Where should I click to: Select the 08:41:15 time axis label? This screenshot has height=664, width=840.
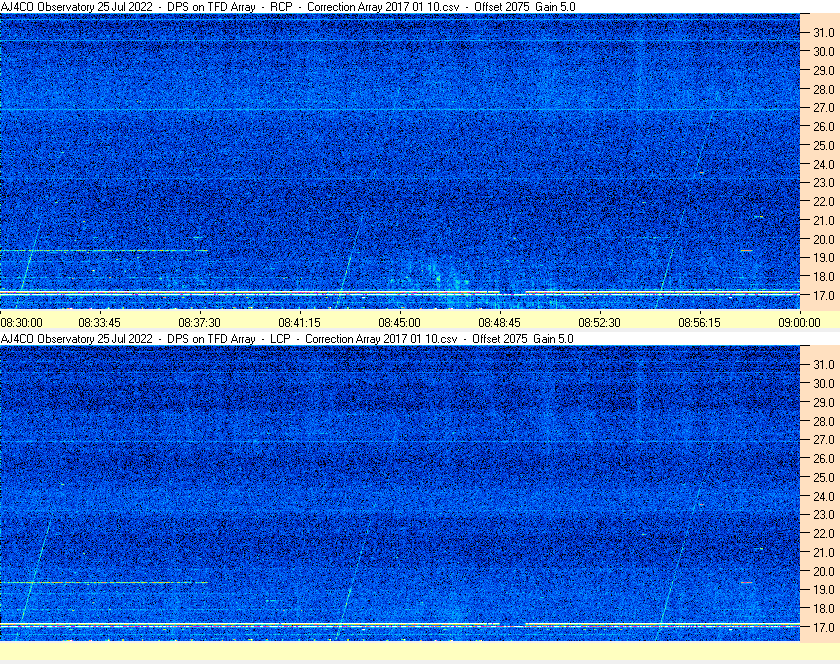coord(299,323)
